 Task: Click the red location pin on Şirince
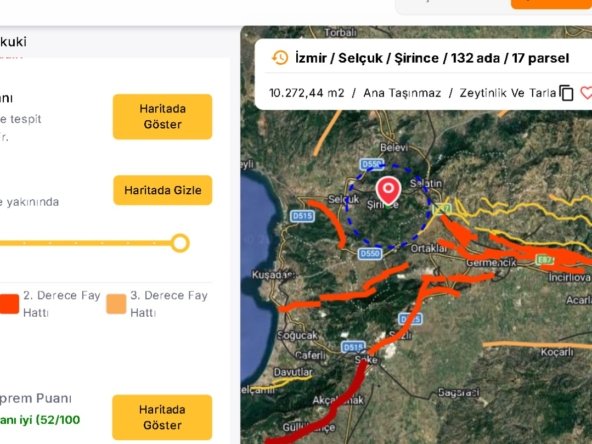pyautogui.click(x=388, y=191)
